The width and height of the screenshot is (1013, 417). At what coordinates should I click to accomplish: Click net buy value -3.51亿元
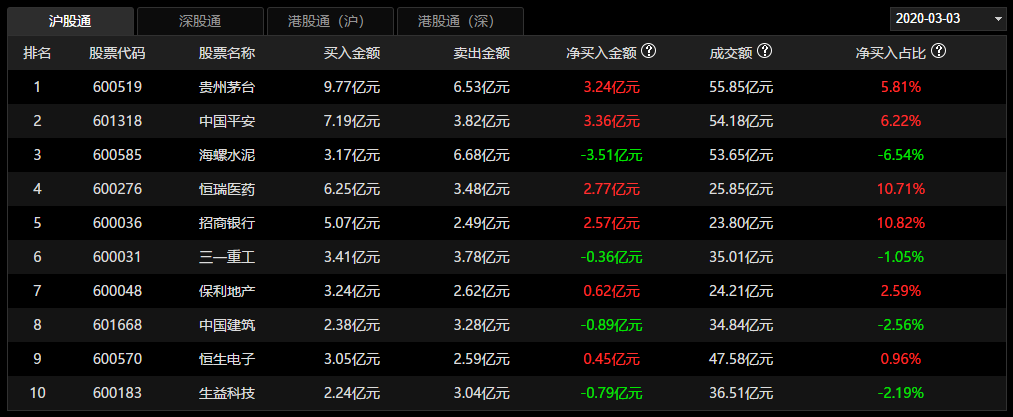[611, 155]
